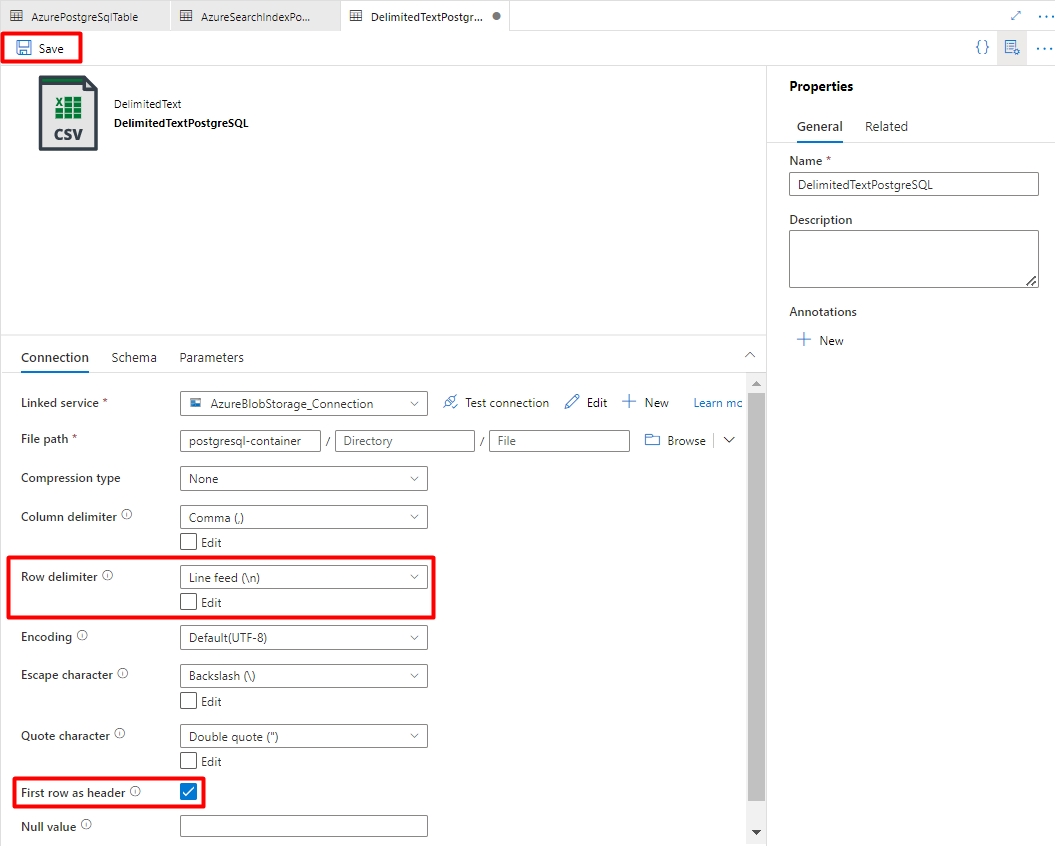Click the postgresql-container file path field
This screenshot has width=1055, height=846.
(250, 441)
